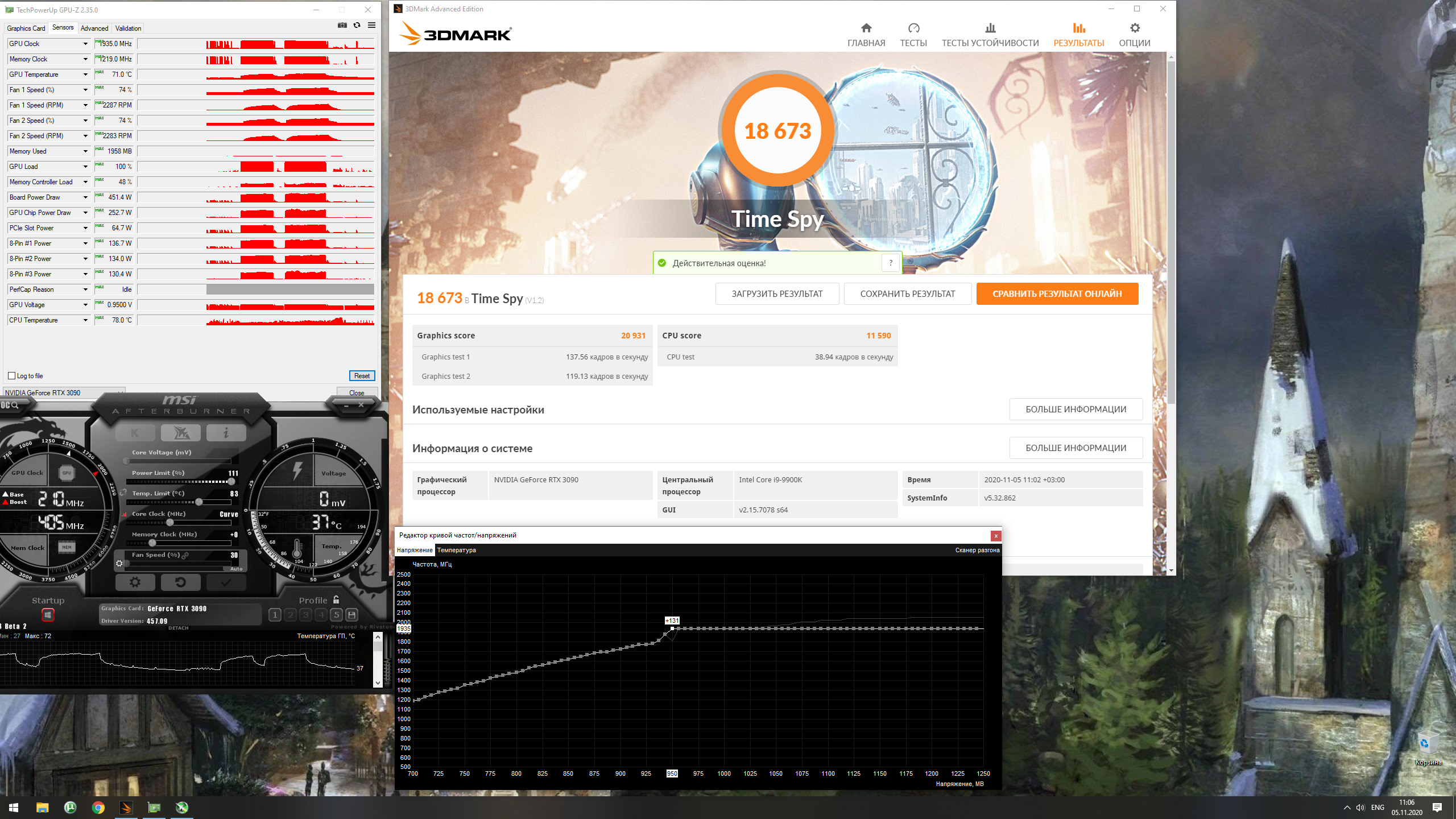Click the Kombustor K button
This screenshot has width=1456, height=819.
135,433
